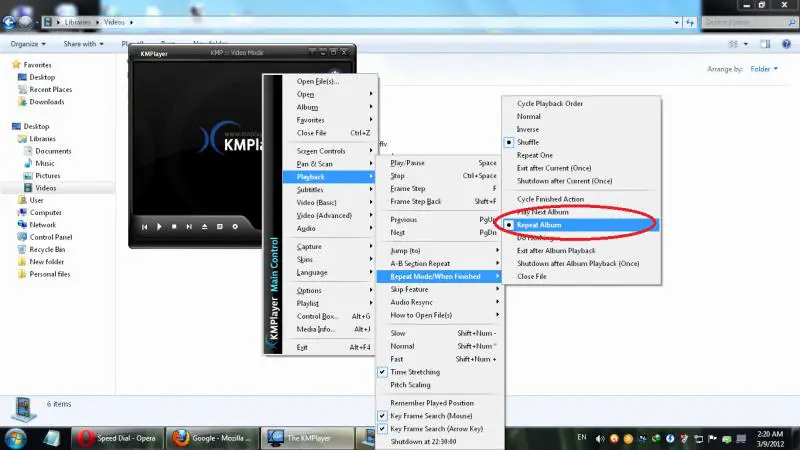Open the Downloads folder in Favorites
The width and height of the screenshot is (800, 450).
point(46,102)
